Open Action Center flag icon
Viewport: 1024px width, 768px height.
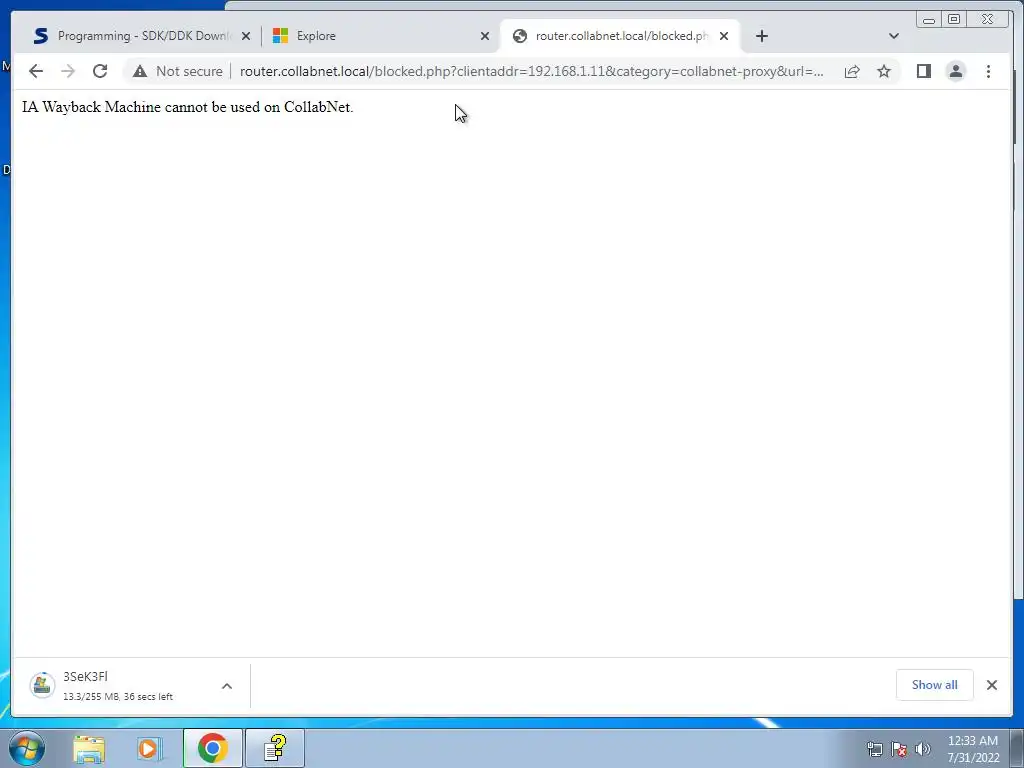(x=899, y=749)
